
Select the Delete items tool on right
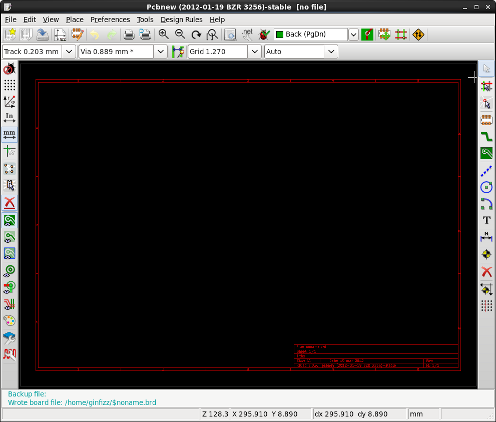point(486,272)
